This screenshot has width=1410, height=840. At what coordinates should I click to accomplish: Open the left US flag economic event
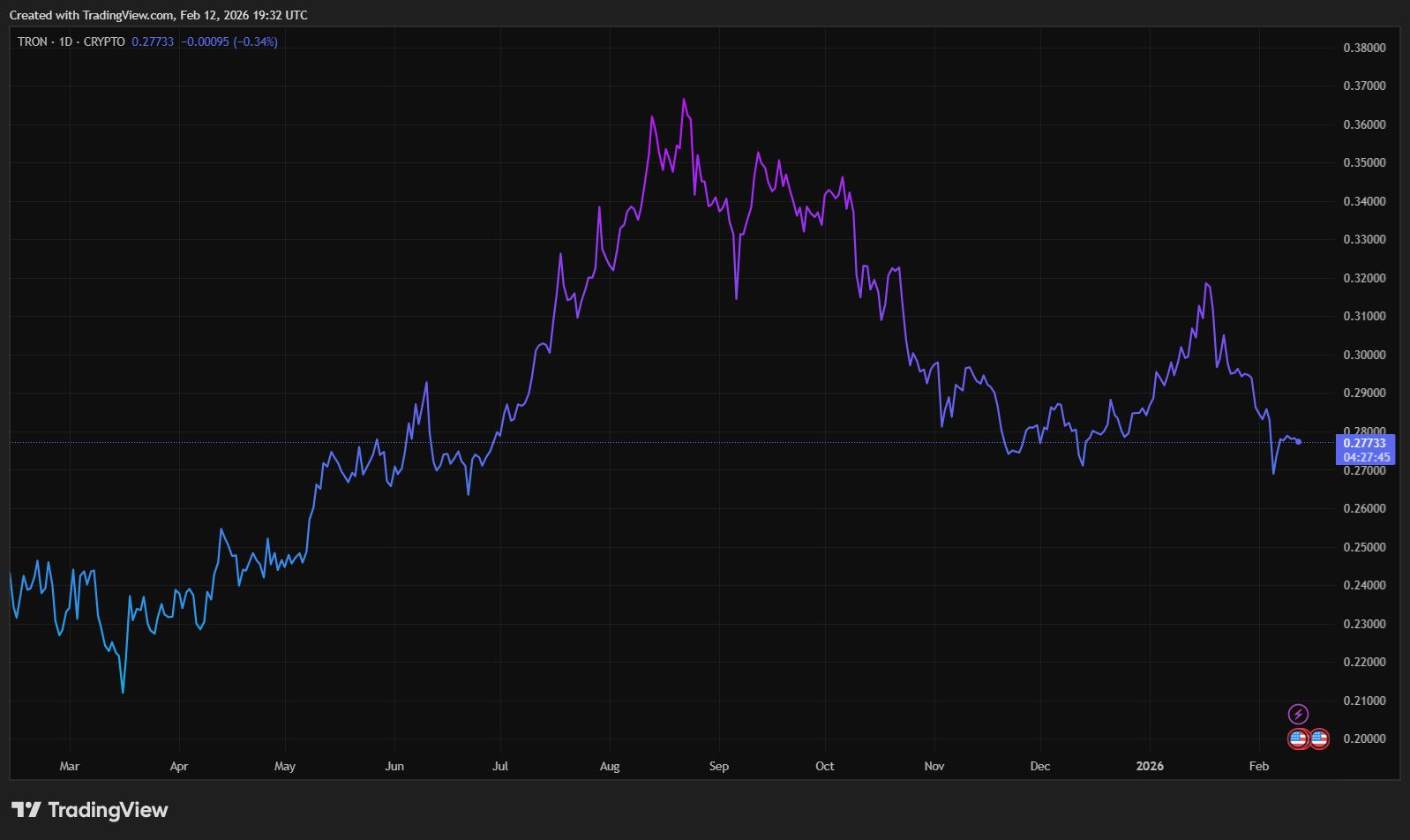point(1298,739)
